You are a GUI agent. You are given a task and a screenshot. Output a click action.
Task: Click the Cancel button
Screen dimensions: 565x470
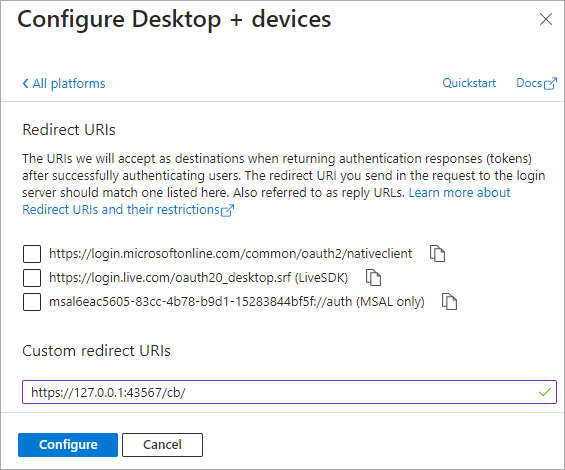tap(163, 445)
